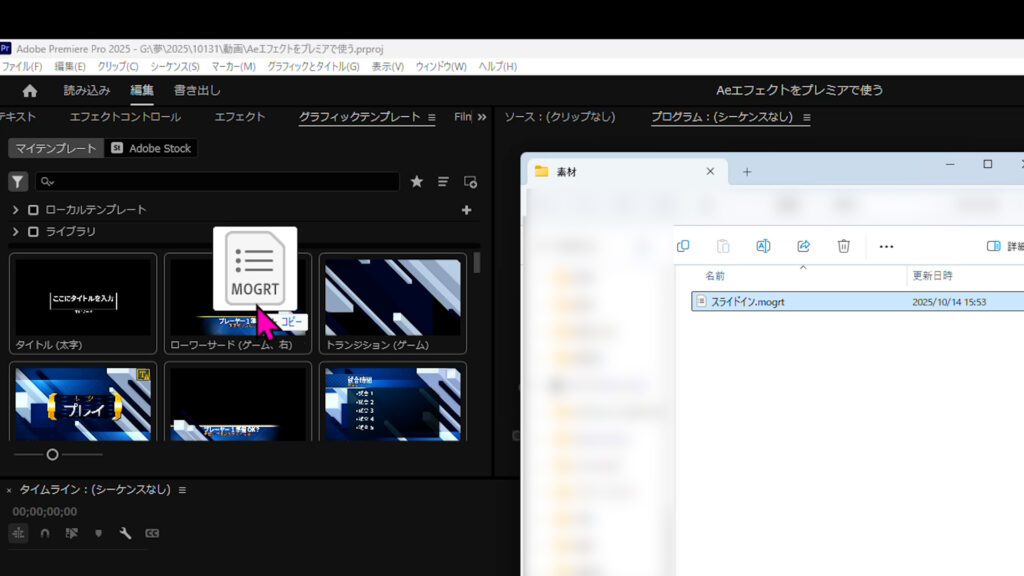Click the thumbnail size slider handle

tap(52, 455)
